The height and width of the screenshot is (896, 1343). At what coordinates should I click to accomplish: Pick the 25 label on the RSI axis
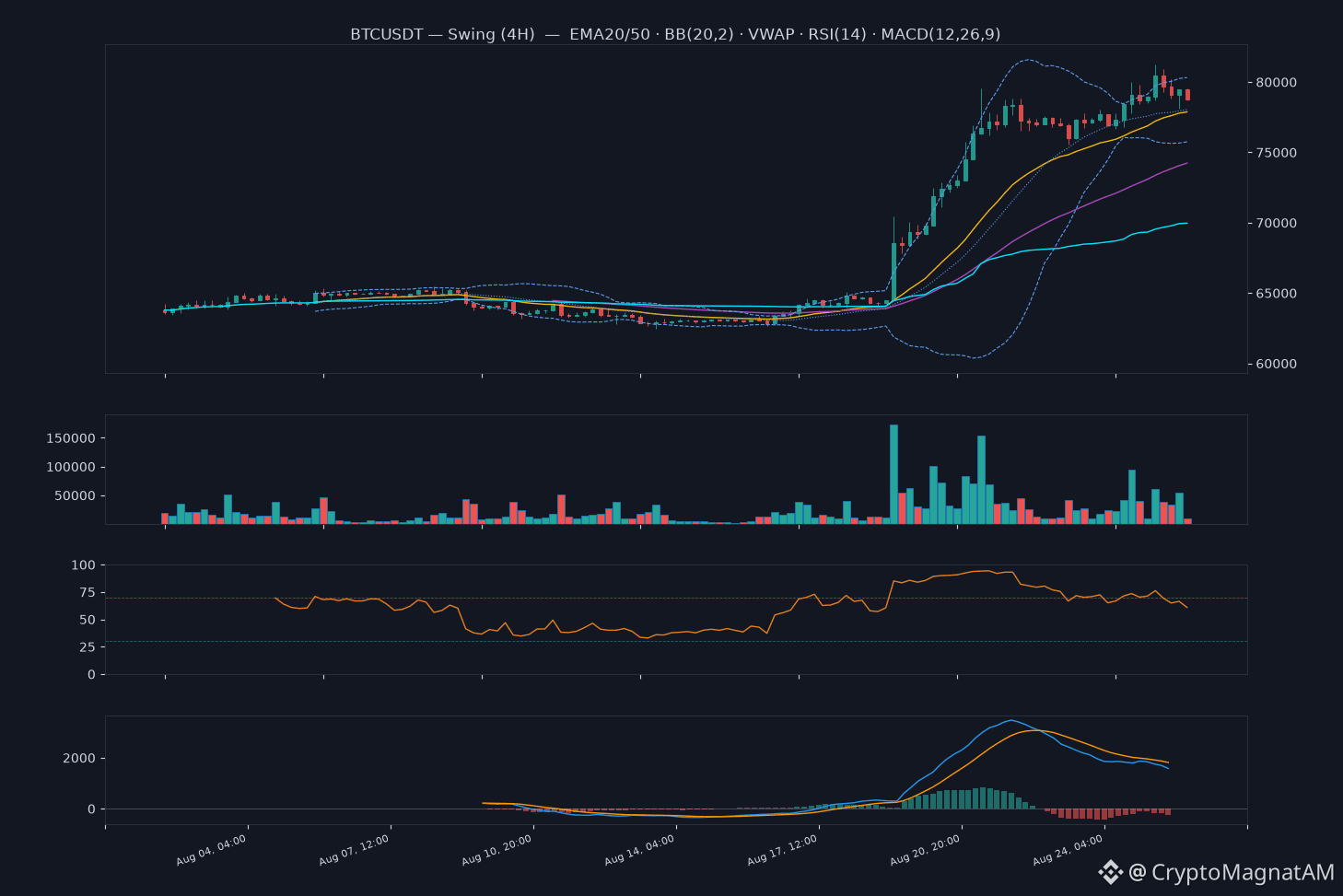(88, 647)
